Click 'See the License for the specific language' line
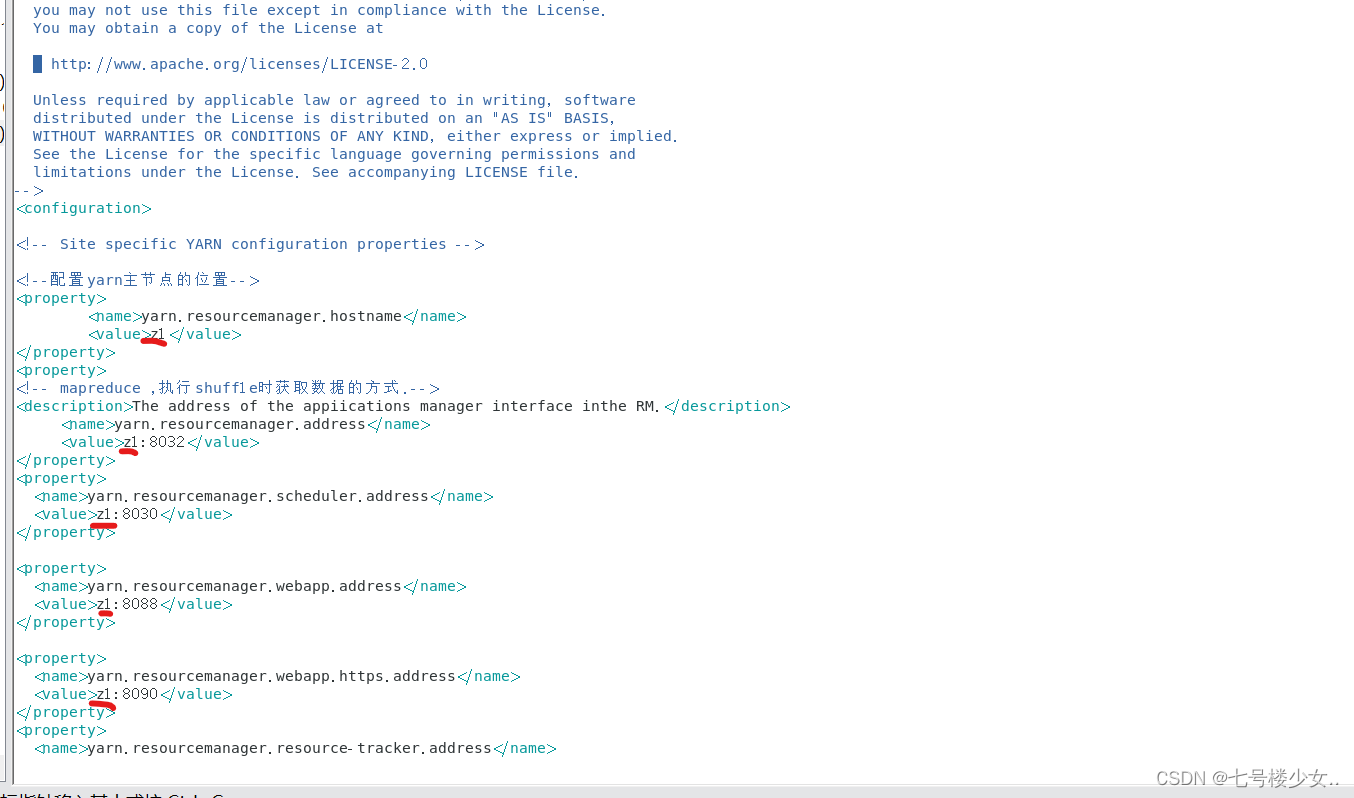Screen dimensions: 1354x798 pos(334,154)
